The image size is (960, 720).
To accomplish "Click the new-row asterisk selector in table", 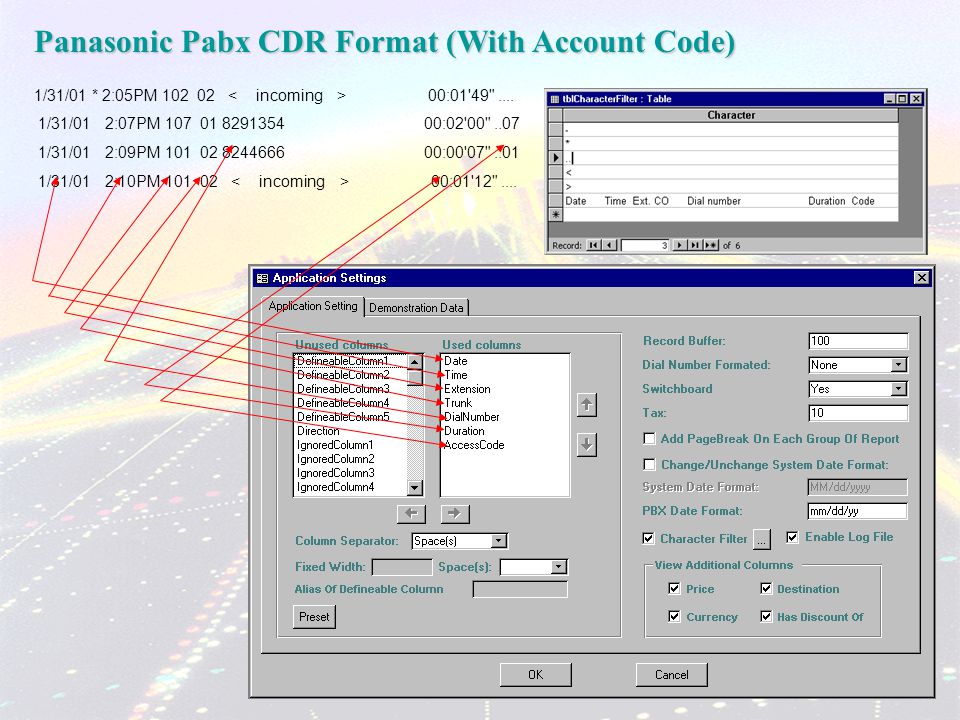I will click(556, 214).
